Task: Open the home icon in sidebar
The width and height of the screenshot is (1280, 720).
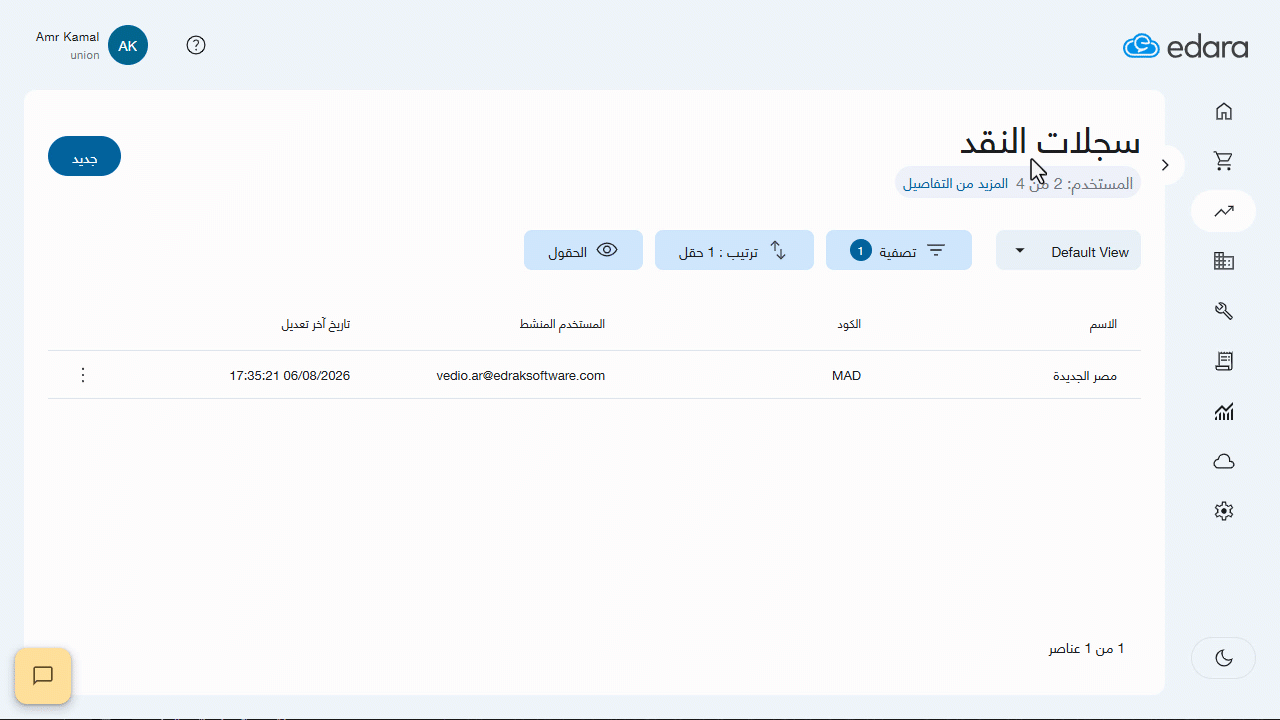Action: 1224,111
